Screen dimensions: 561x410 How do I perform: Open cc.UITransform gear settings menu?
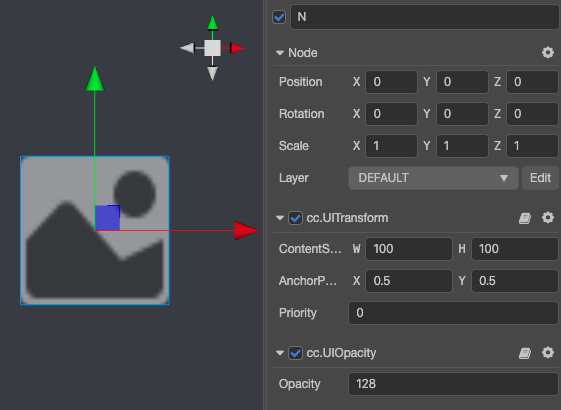547,218
